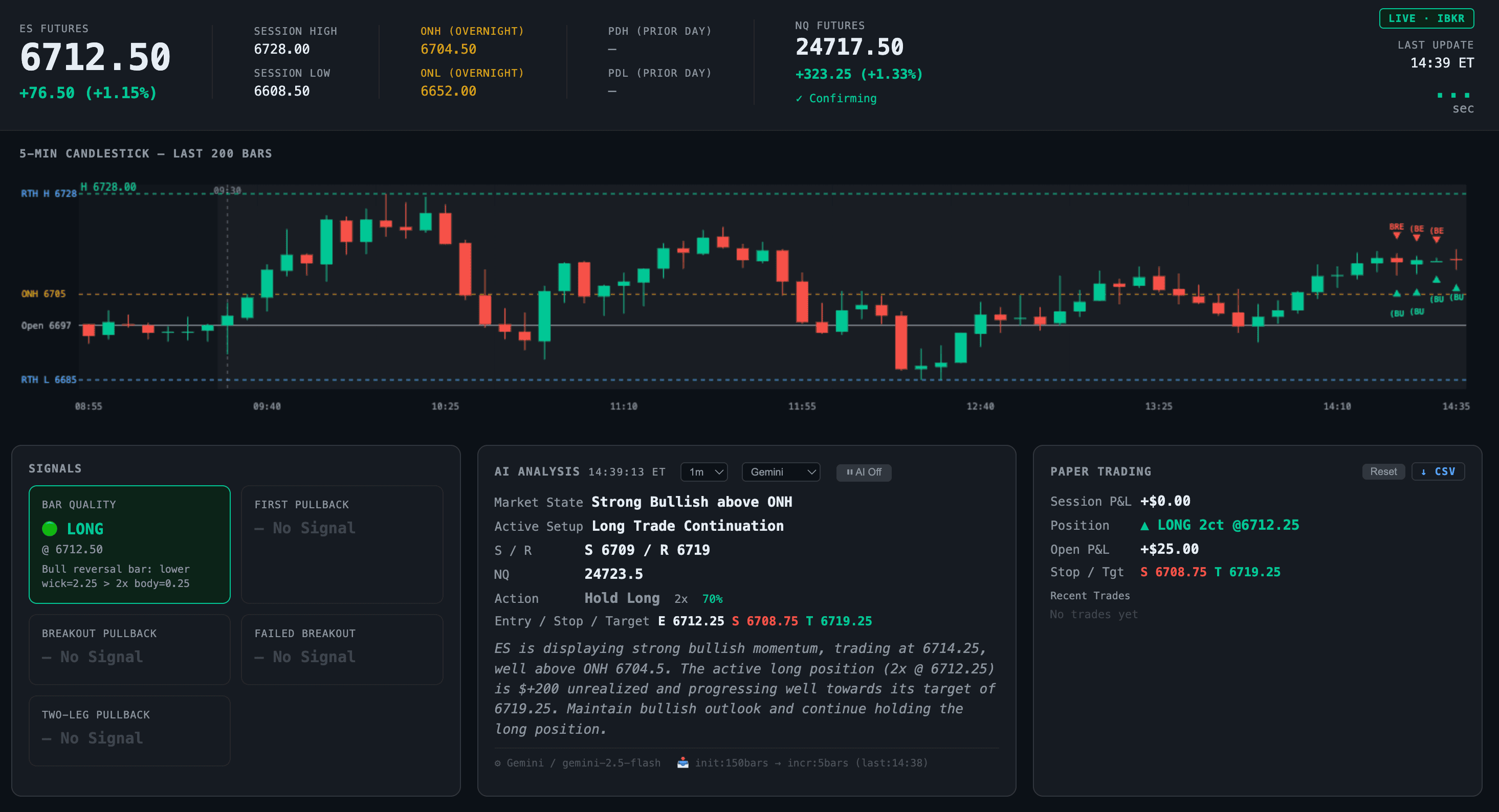Click the green status dot in Bar Quality card

point(50,528)
